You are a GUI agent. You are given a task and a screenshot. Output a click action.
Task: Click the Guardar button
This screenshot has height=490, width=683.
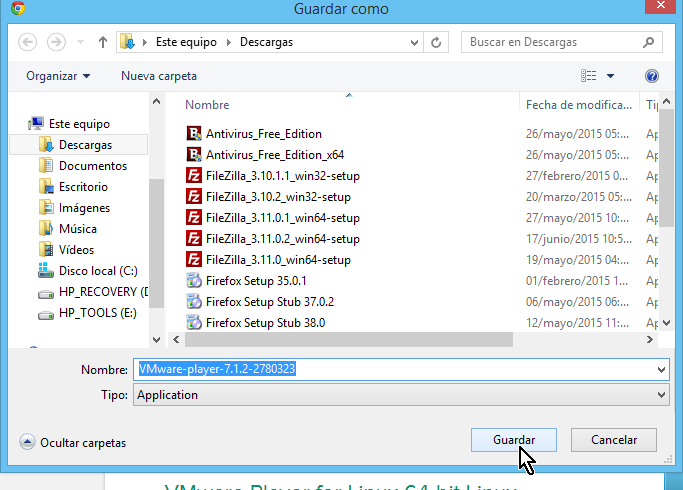[x=514, y=440]
